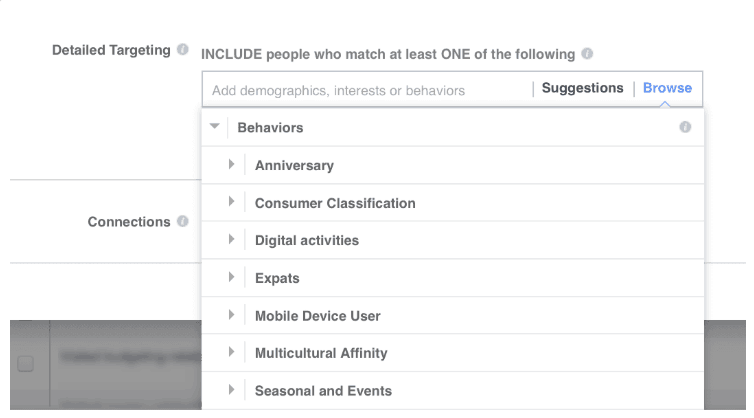This screenshot has width=754, height=418.
Task: Click info icon beside Connections label
Action: click(x=183, y=221)
